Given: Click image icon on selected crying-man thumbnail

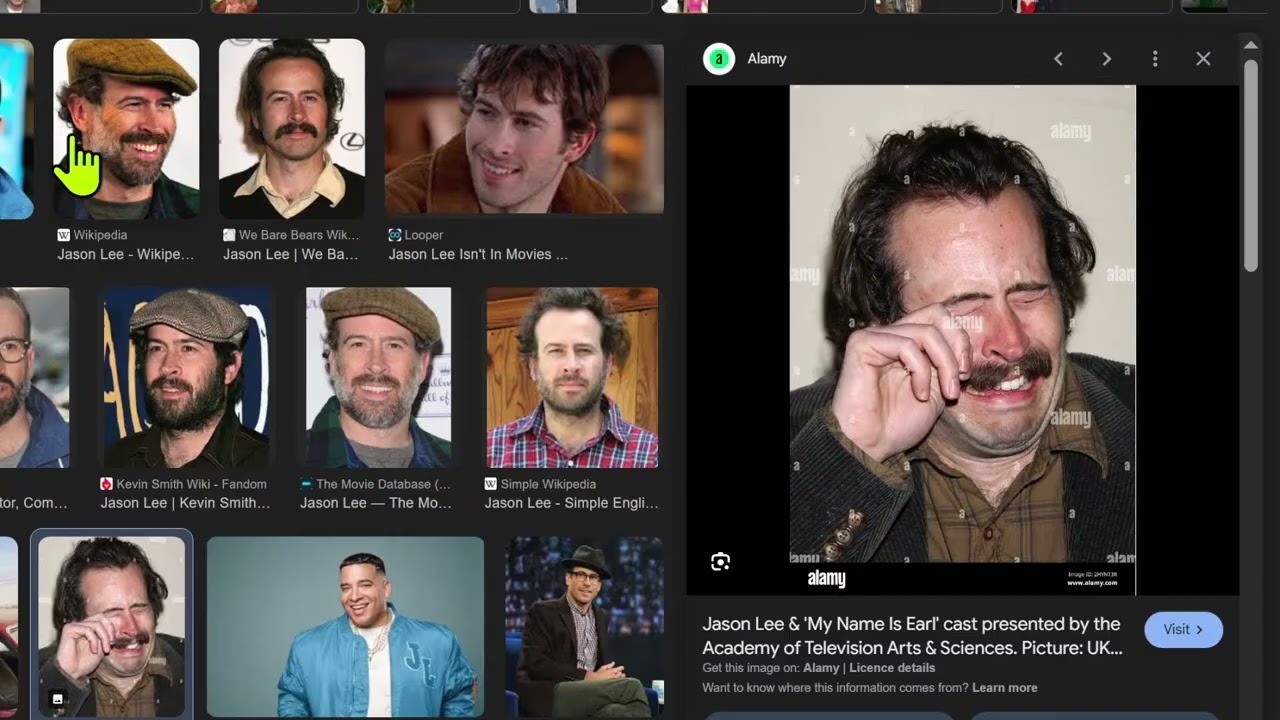Looking at the screenshot, I should click(x=57, y=699).
